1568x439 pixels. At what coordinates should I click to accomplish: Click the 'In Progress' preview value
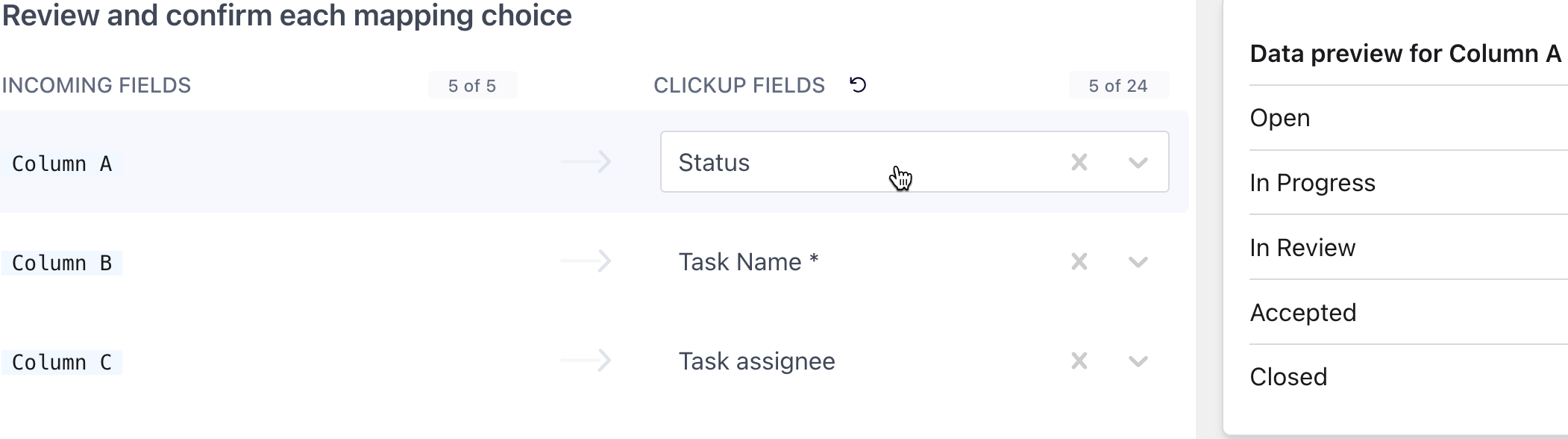(x=1312, y=183)
